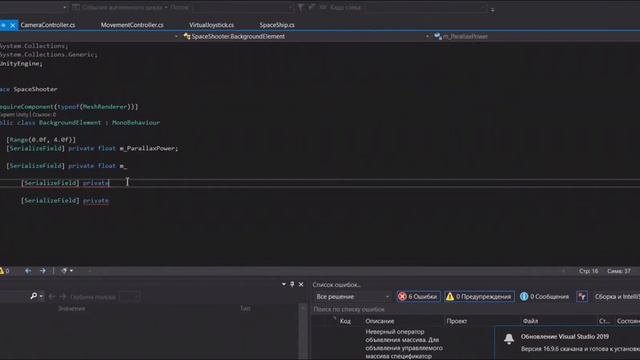
Task: Switch to the MovementController.cs tab
Action: tap(132, 25)
